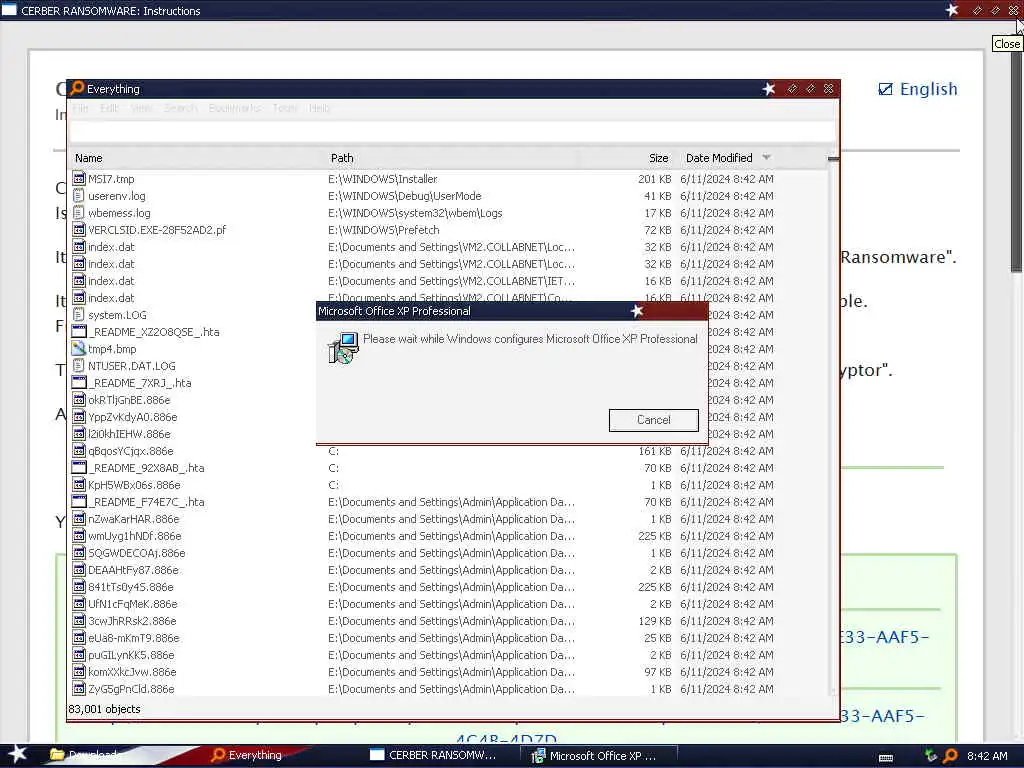The width and height of the screenshot is (1024, 768).
Task: Open the File menu in Everything
Action: (80, 108)
